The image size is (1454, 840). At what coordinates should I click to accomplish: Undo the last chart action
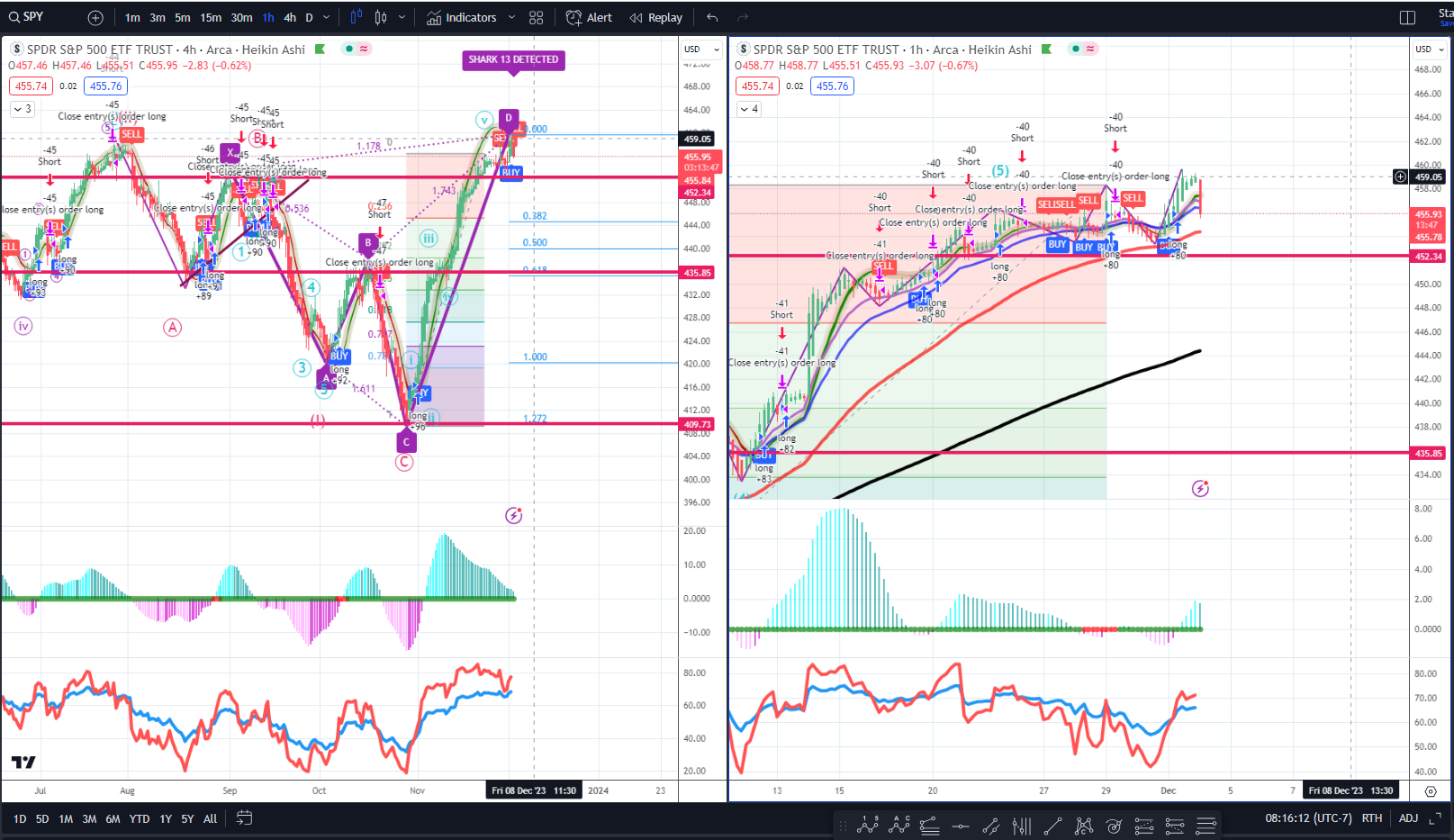[712, 17]
